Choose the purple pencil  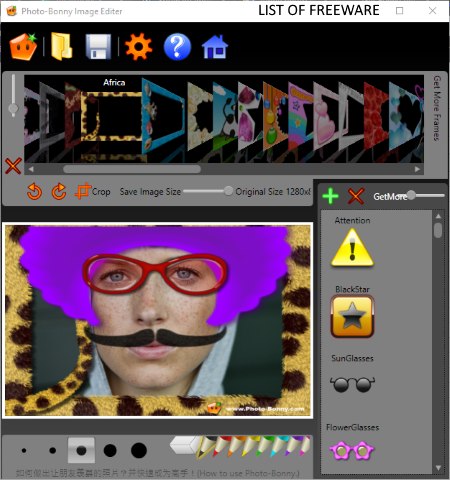293,446
